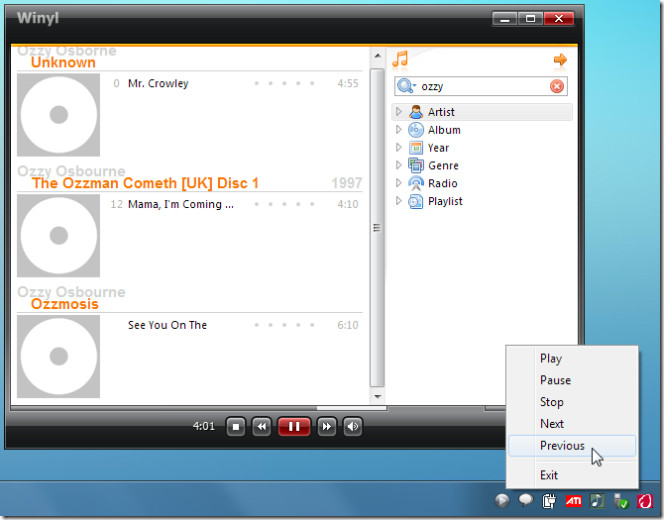The width and height of the screenshot is (664, 520).
Task: Select the Artist icon in library
Action: click(x=416, y=112)
